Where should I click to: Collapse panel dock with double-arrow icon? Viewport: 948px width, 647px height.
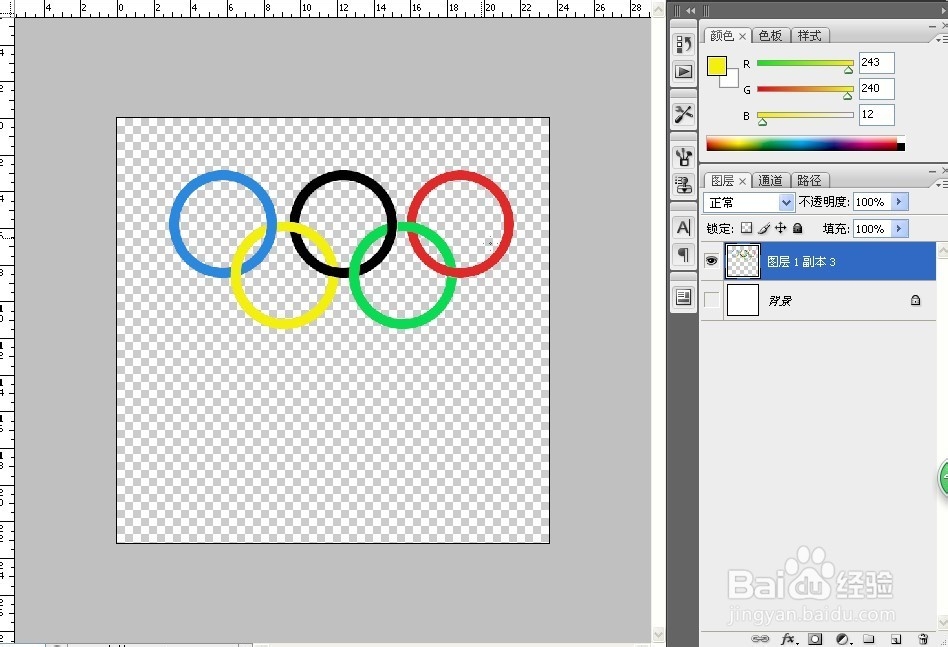(x=690, y=10)
